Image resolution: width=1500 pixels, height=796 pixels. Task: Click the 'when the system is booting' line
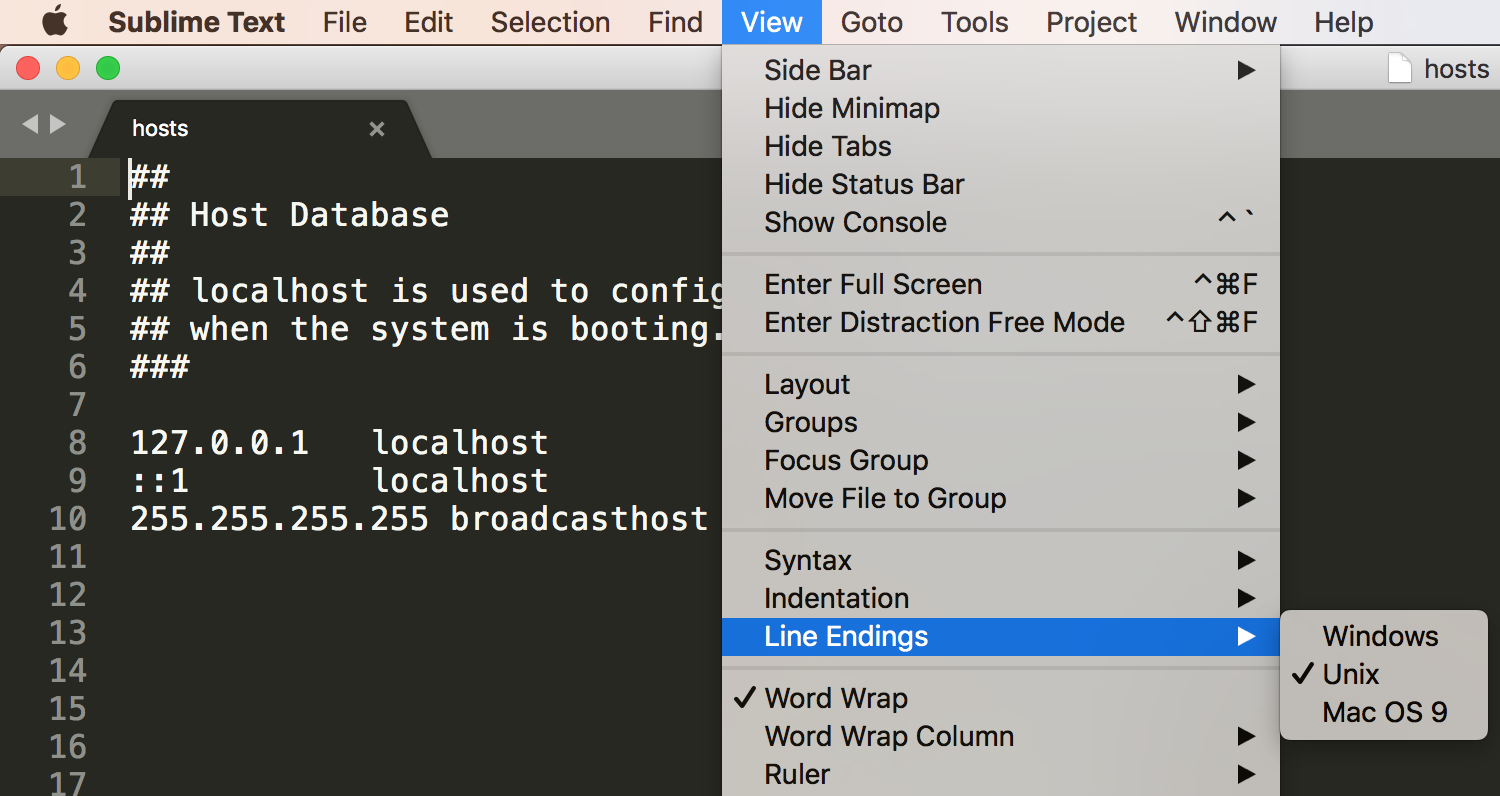[x=426, y=329]
